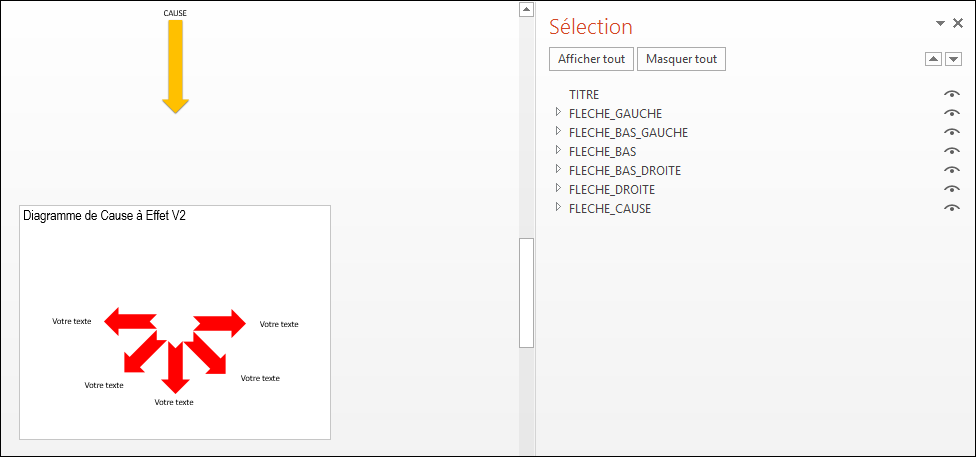
Task: Send selection backward with down arrow icon
Action: click(953, 59)
